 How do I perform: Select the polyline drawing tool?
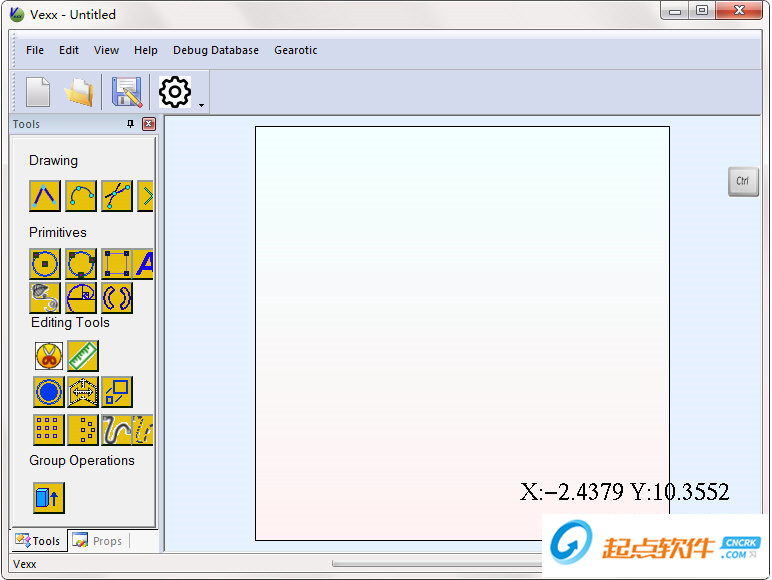[x=45, y=196]
